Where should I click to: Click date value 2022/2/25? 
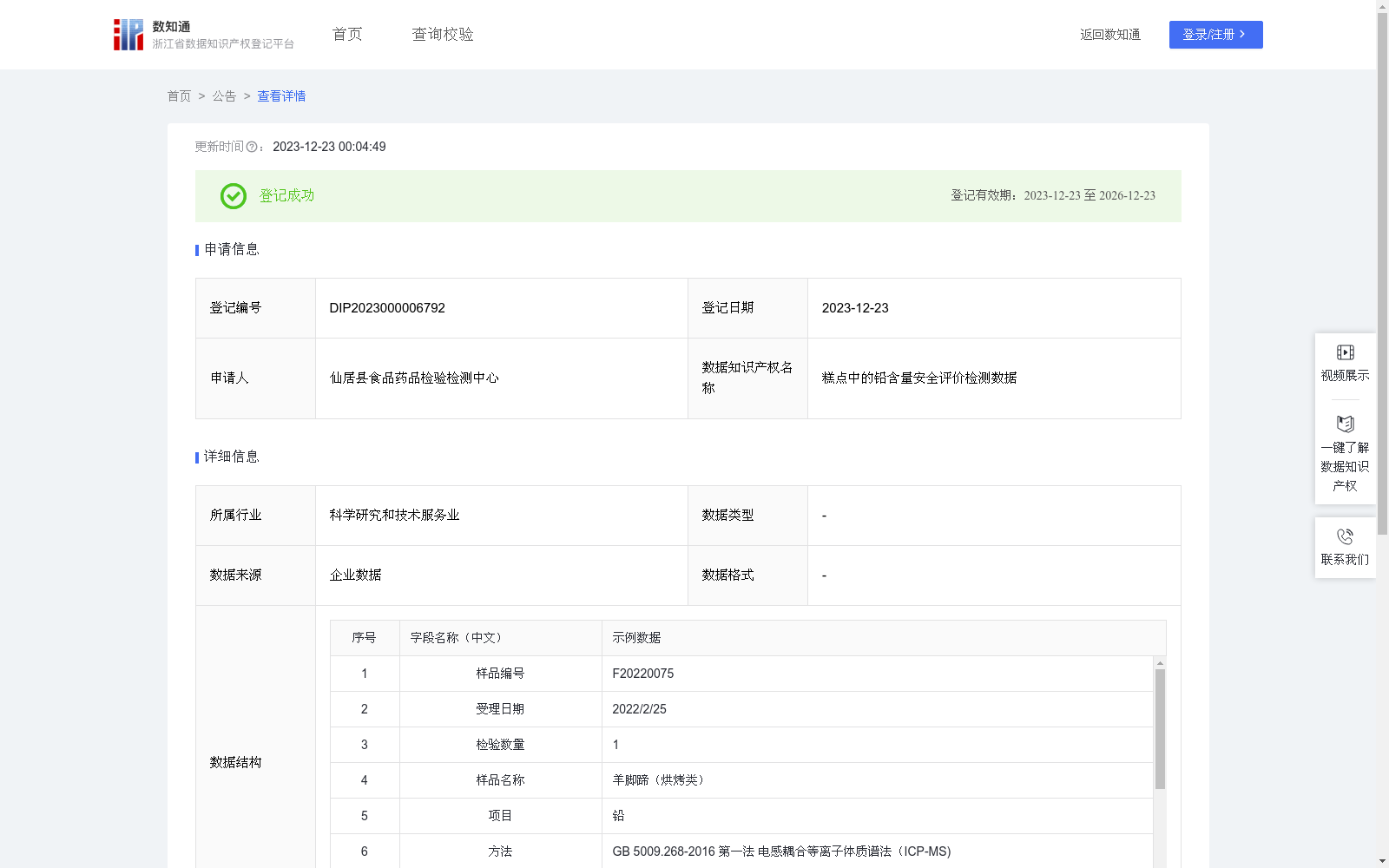pos(640,709)
